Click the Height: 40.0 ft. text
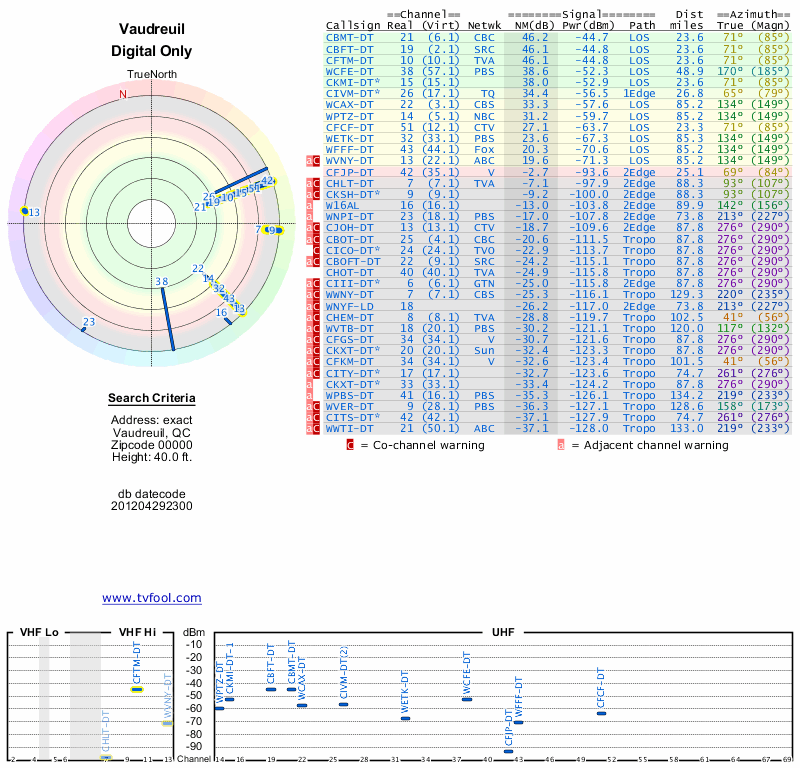This screenshot has height=768, width=800. (152, 457)
